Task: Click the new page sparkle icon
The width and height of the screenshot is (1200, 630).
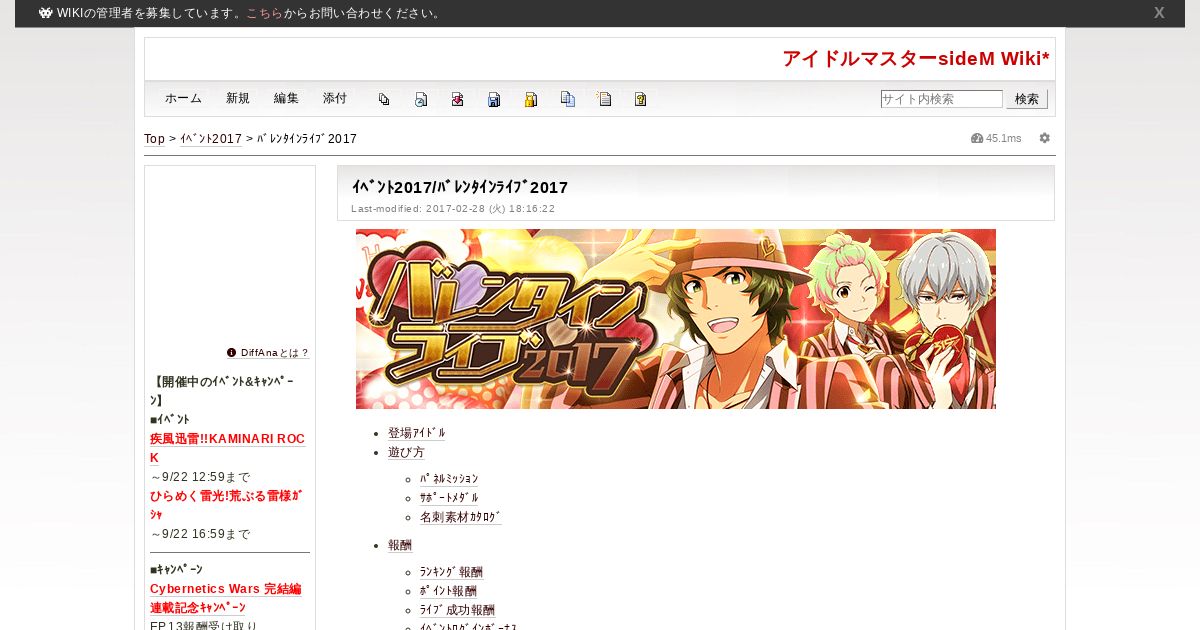Action: click(x=604, y=99)
